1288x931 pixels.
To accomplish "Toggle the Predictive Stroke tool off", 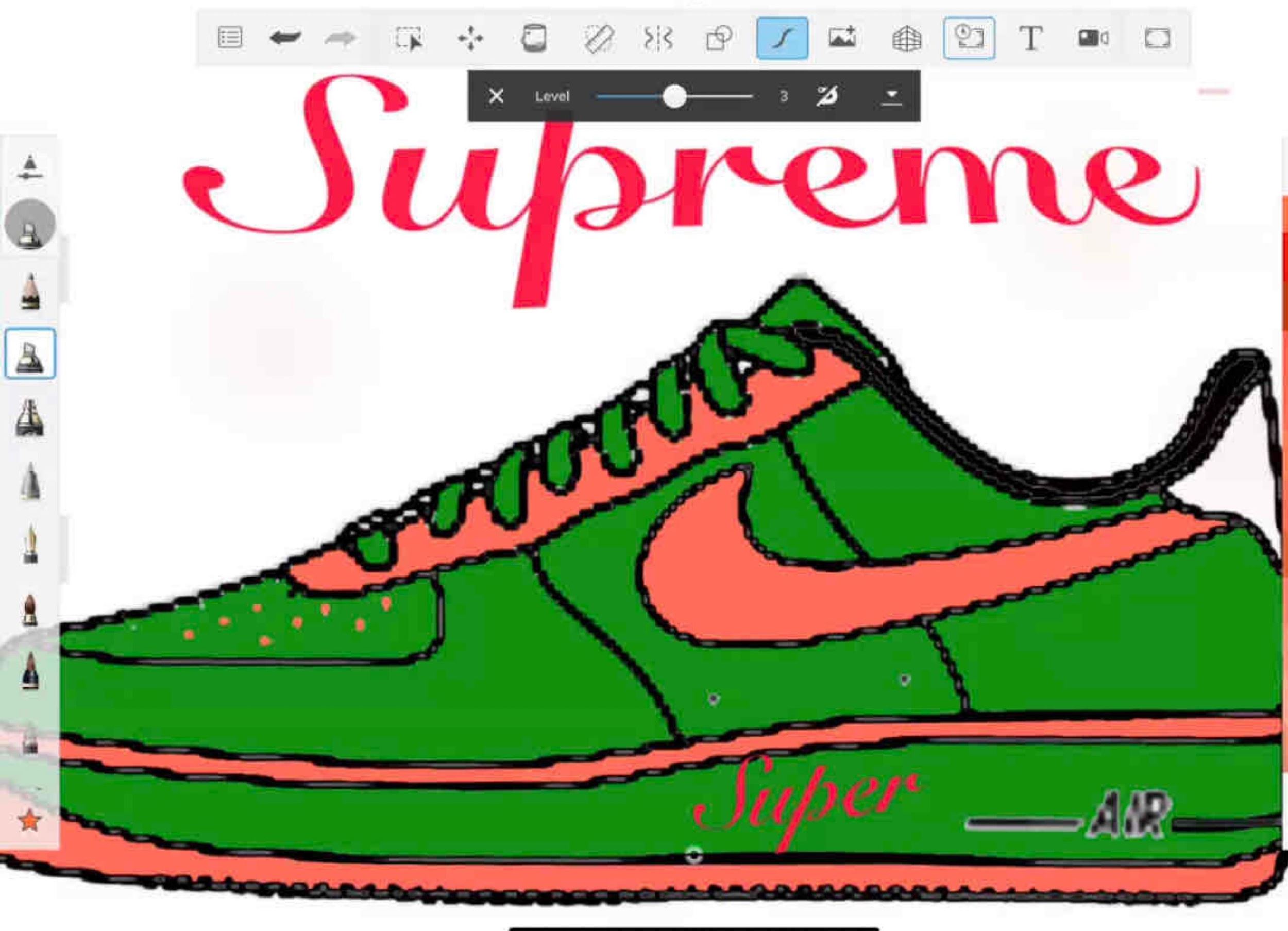I will pos(782,39).
